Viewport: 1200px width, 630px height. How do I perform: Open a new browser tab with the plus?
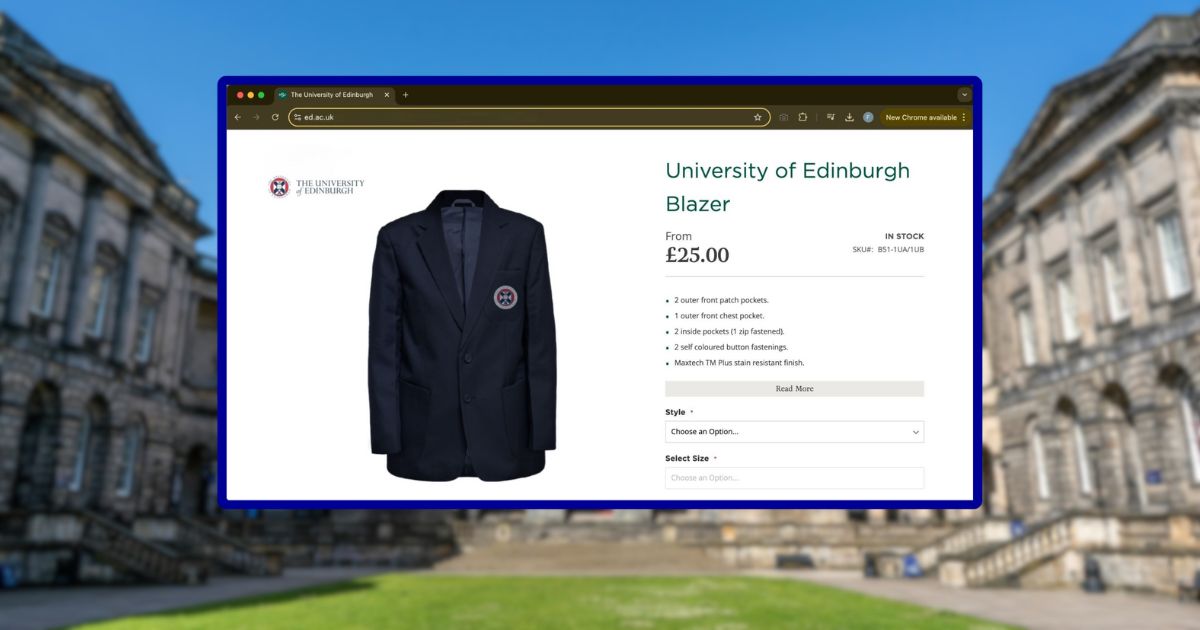tap(405, 95)
